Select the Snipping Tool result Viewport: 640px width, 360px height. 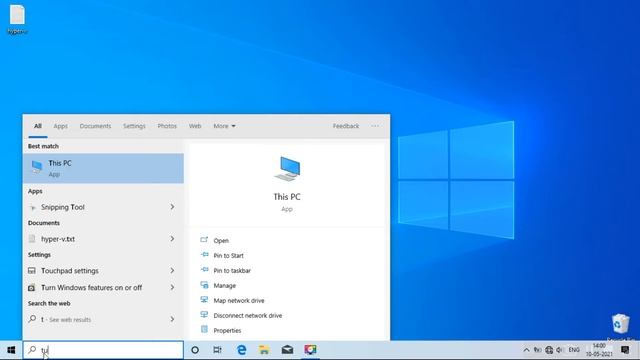[x=96, y=207]
